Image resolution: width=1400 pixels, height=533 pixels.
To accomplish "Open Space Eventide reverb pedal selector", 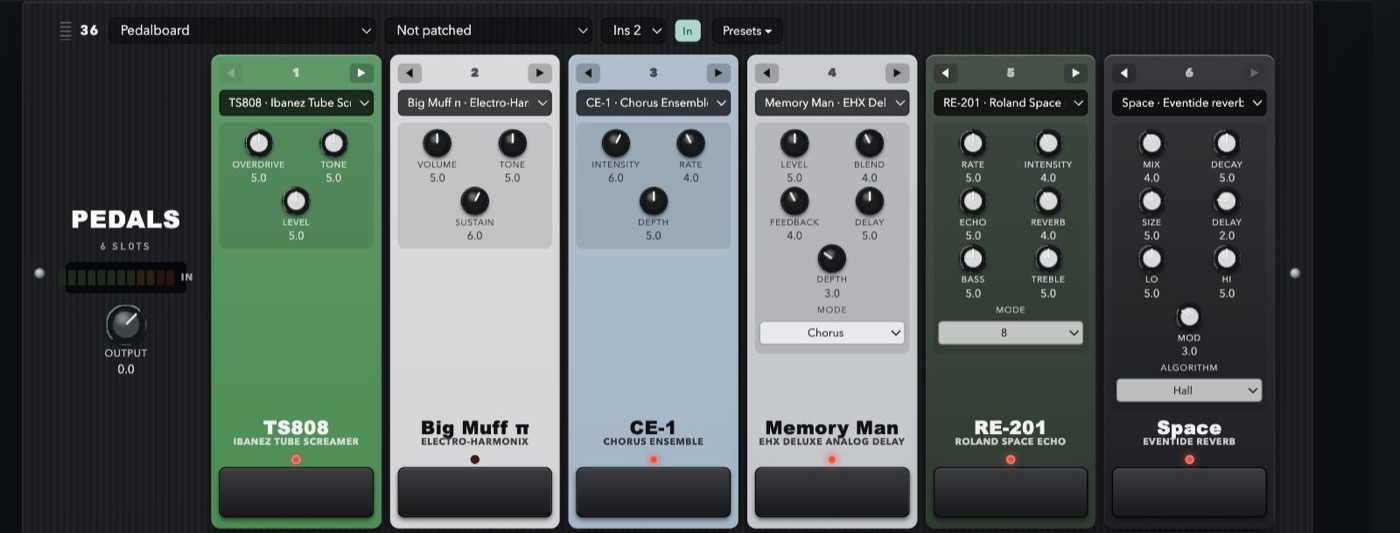I will point(1189,103).
